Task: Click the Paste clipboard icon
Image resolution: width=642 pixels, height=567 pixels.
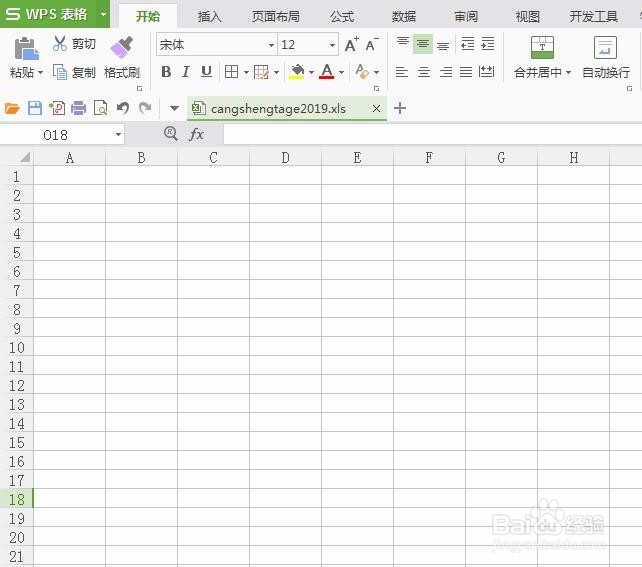Action: point(27,48)
